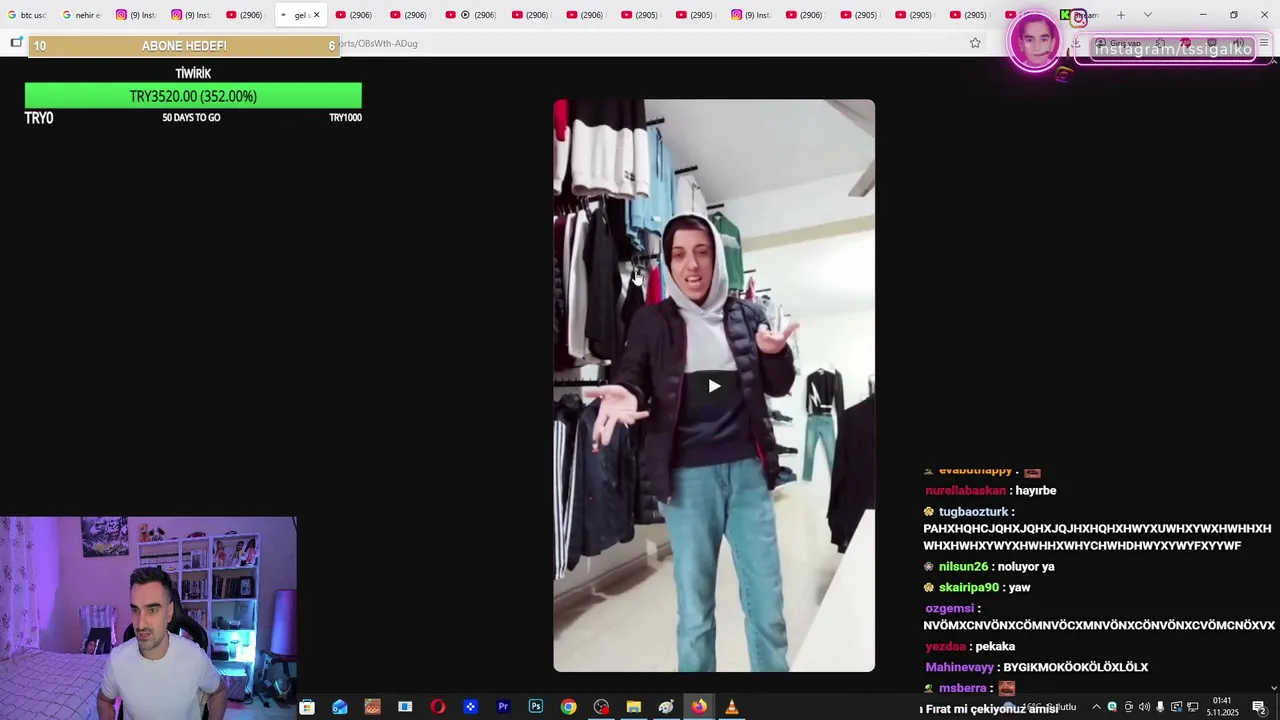Open the Firefox hamburger menu
Viewport: 1280px width, 720px height.
point(1265,43)
